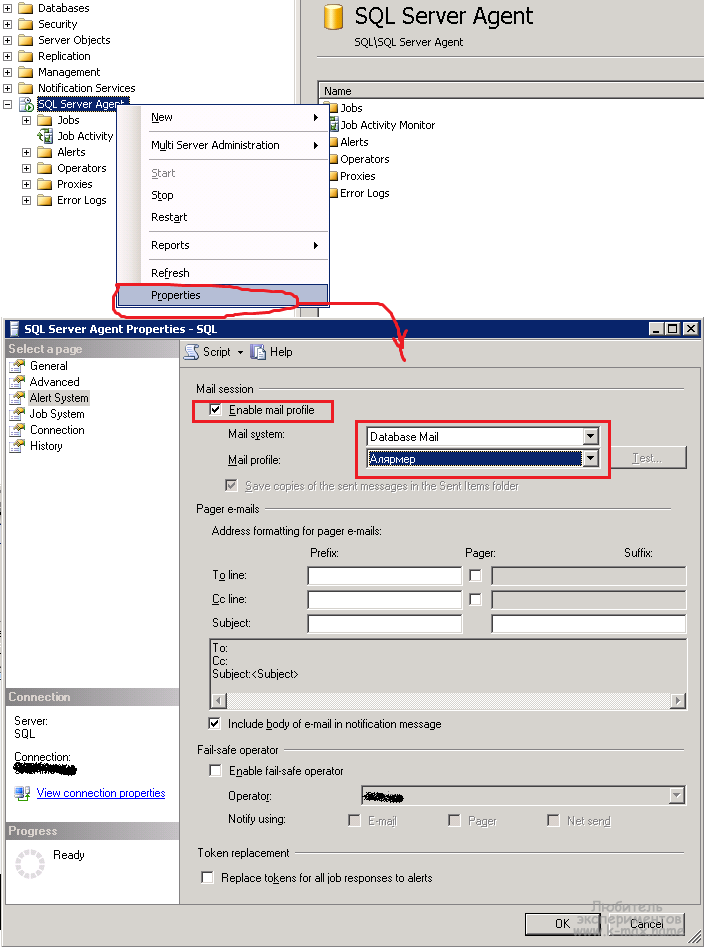Viewport: 704px width, 948px height.
Task: Enable fail-safe operator checkbox
Action: click(215, 770)
